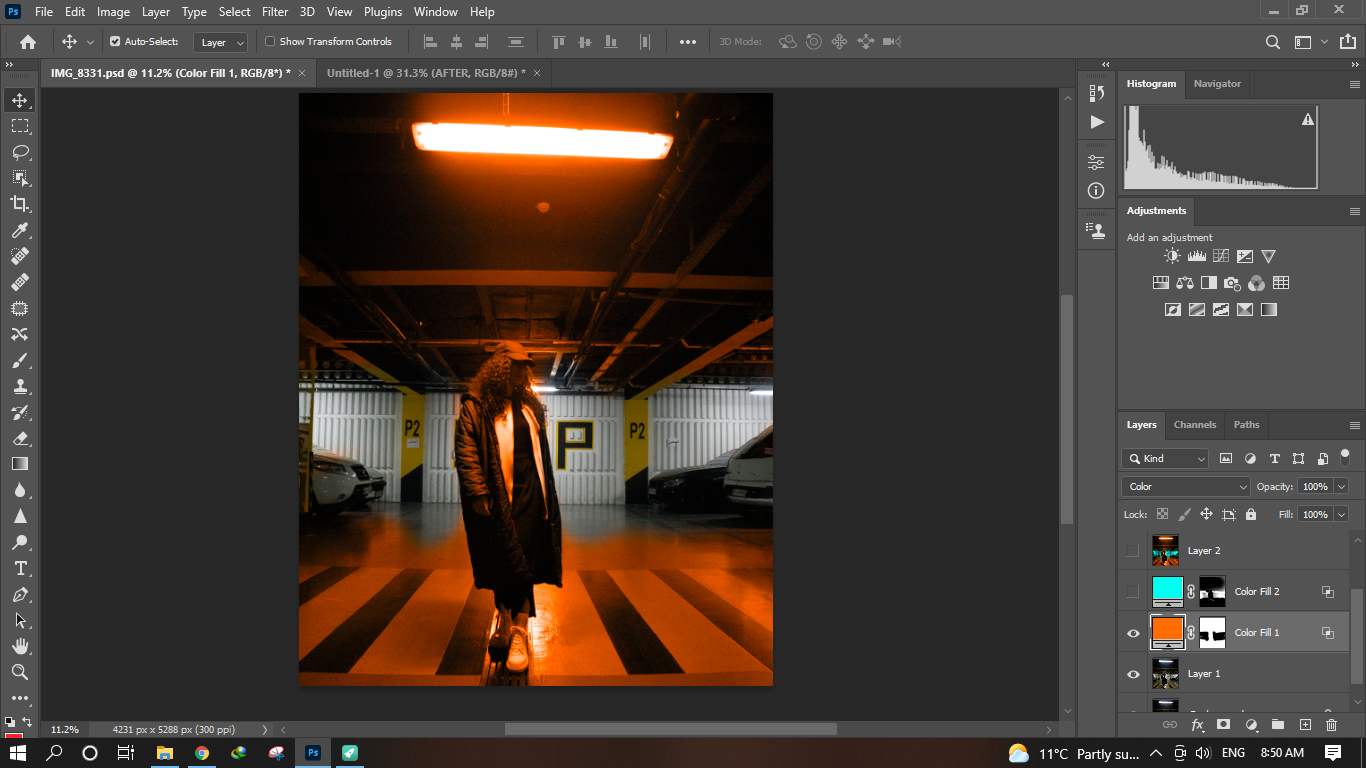Open the search magnifier icon
1366x768 pixels.
(x=1272, y=42)
